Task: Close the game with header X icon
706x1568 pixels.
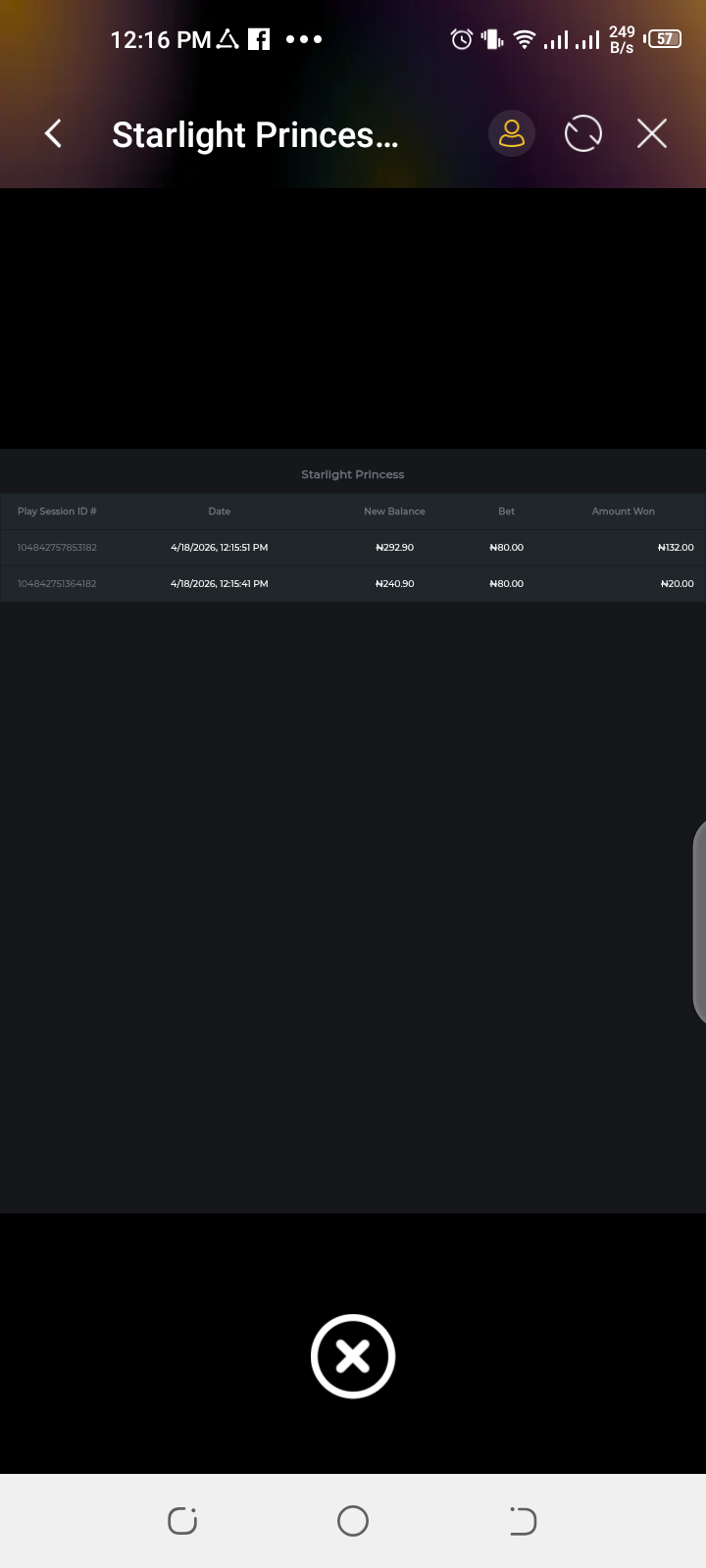Action: click(x=652, y=133)
